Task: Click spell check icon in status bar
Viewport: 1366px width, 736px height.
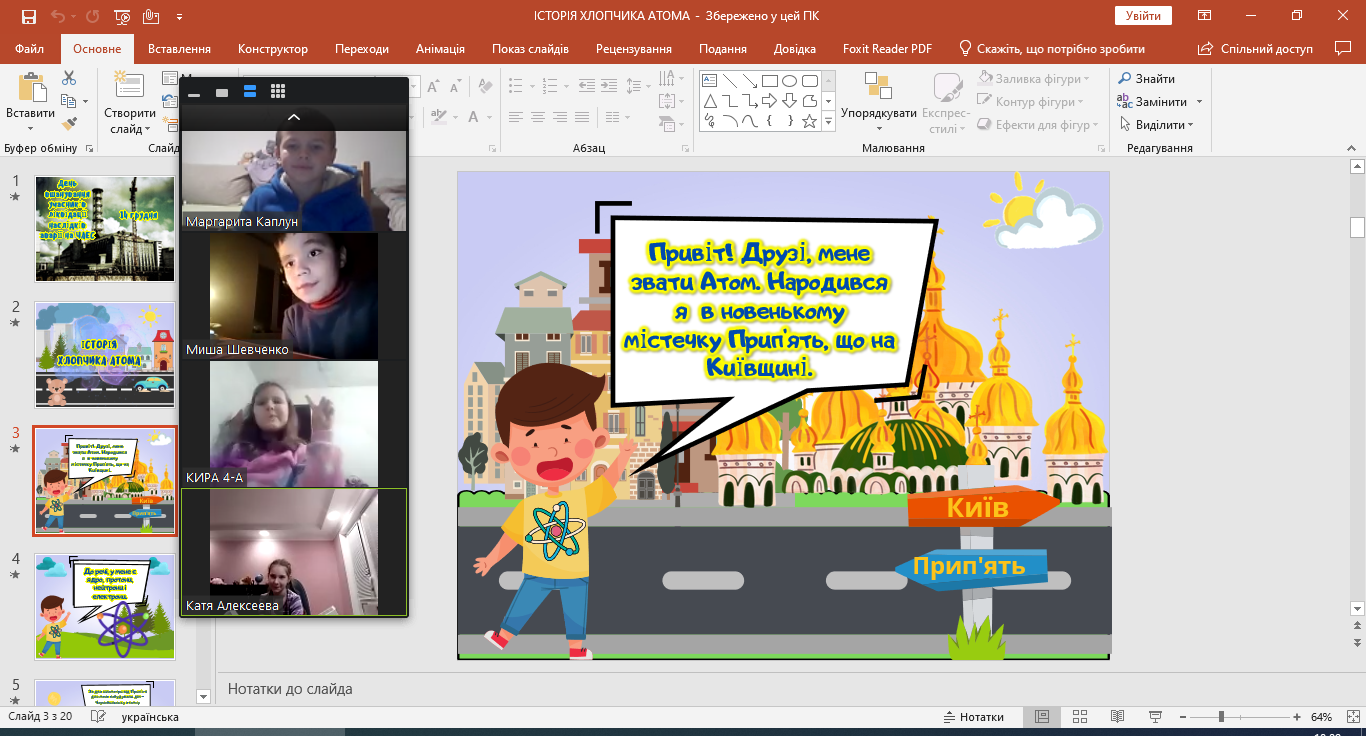Action: click(x=99, y=717)
